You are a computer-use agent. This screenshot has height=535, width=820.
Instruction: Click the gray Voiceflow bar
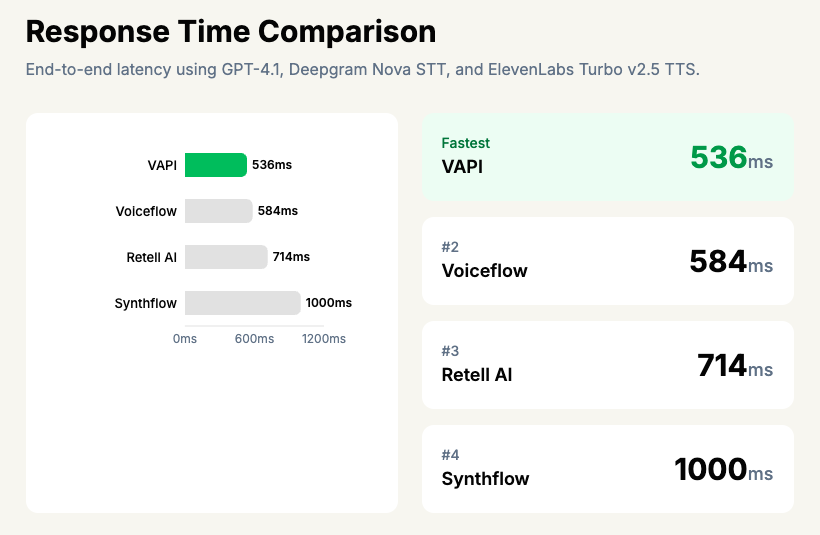pyautogui.click(x=218, y=211)
